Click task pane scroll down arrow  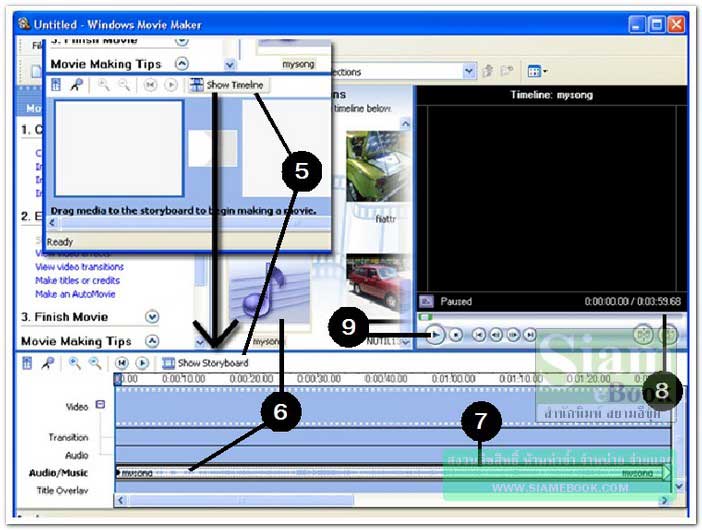[x=200, y=343]
